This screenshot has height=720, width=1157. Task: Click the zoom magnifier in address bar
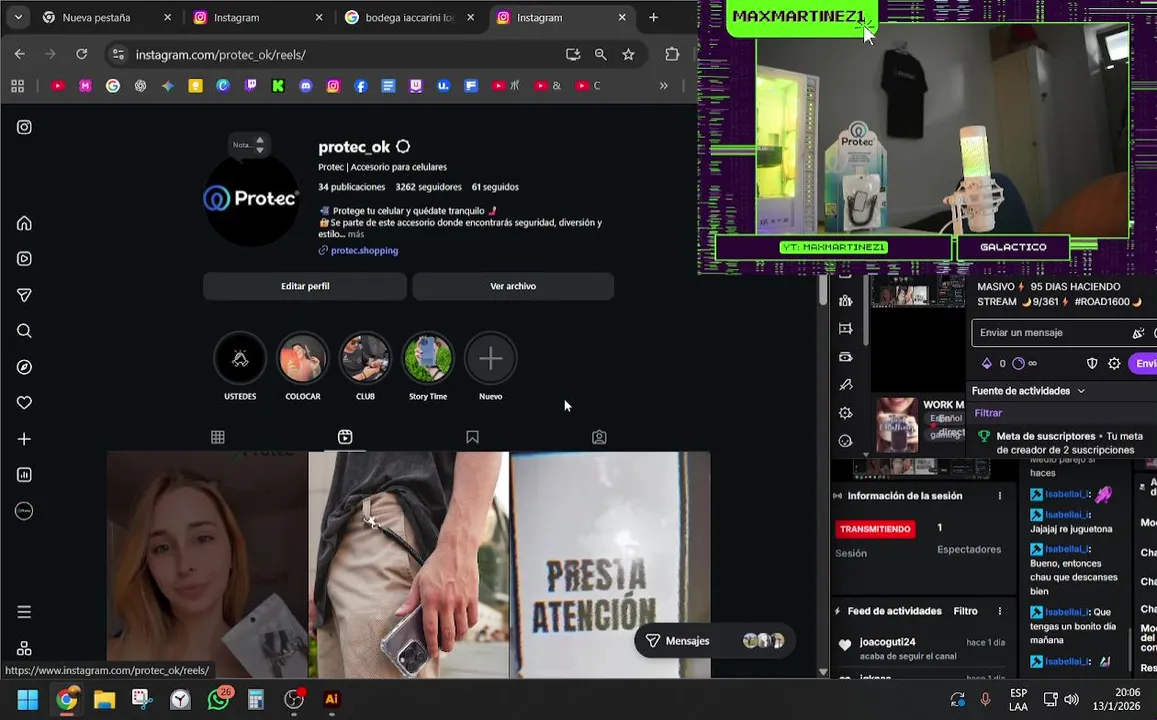pos(601,55)
